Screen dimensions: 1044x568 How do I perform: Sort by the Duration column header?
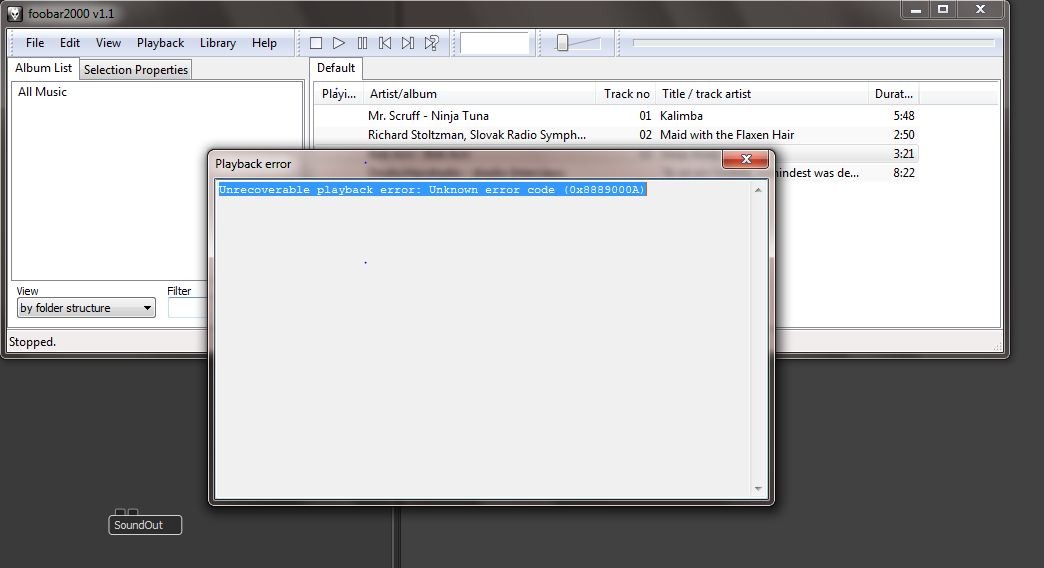(894, 94)
